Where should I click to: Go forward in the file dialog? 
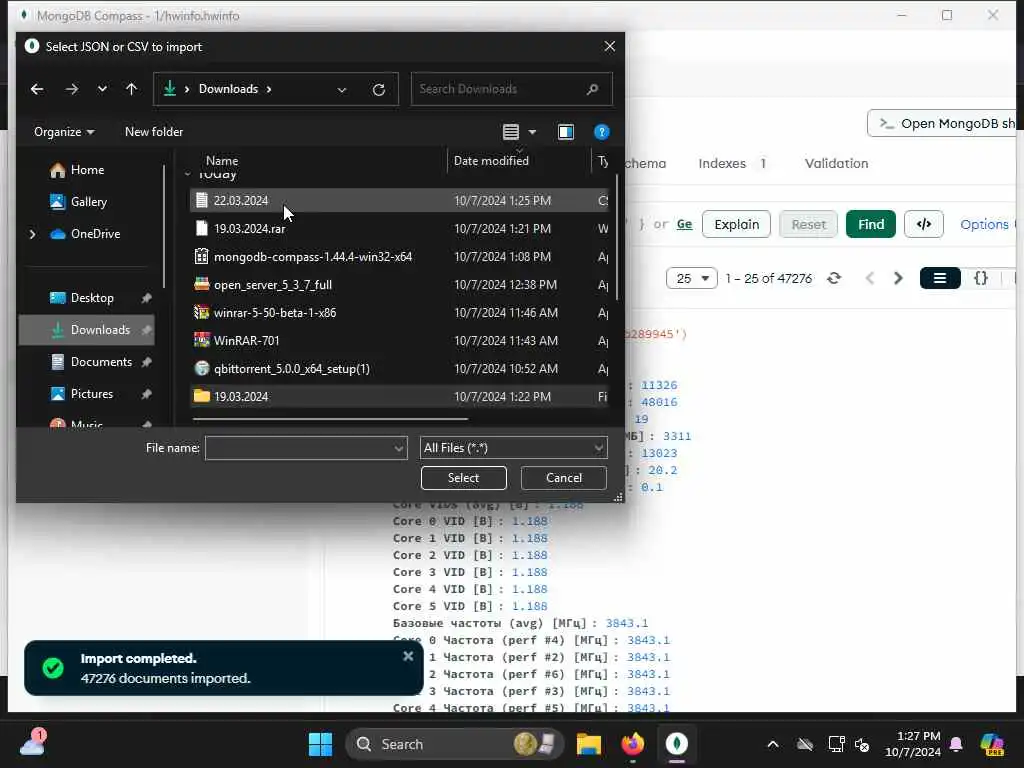(x=72, y=89)
